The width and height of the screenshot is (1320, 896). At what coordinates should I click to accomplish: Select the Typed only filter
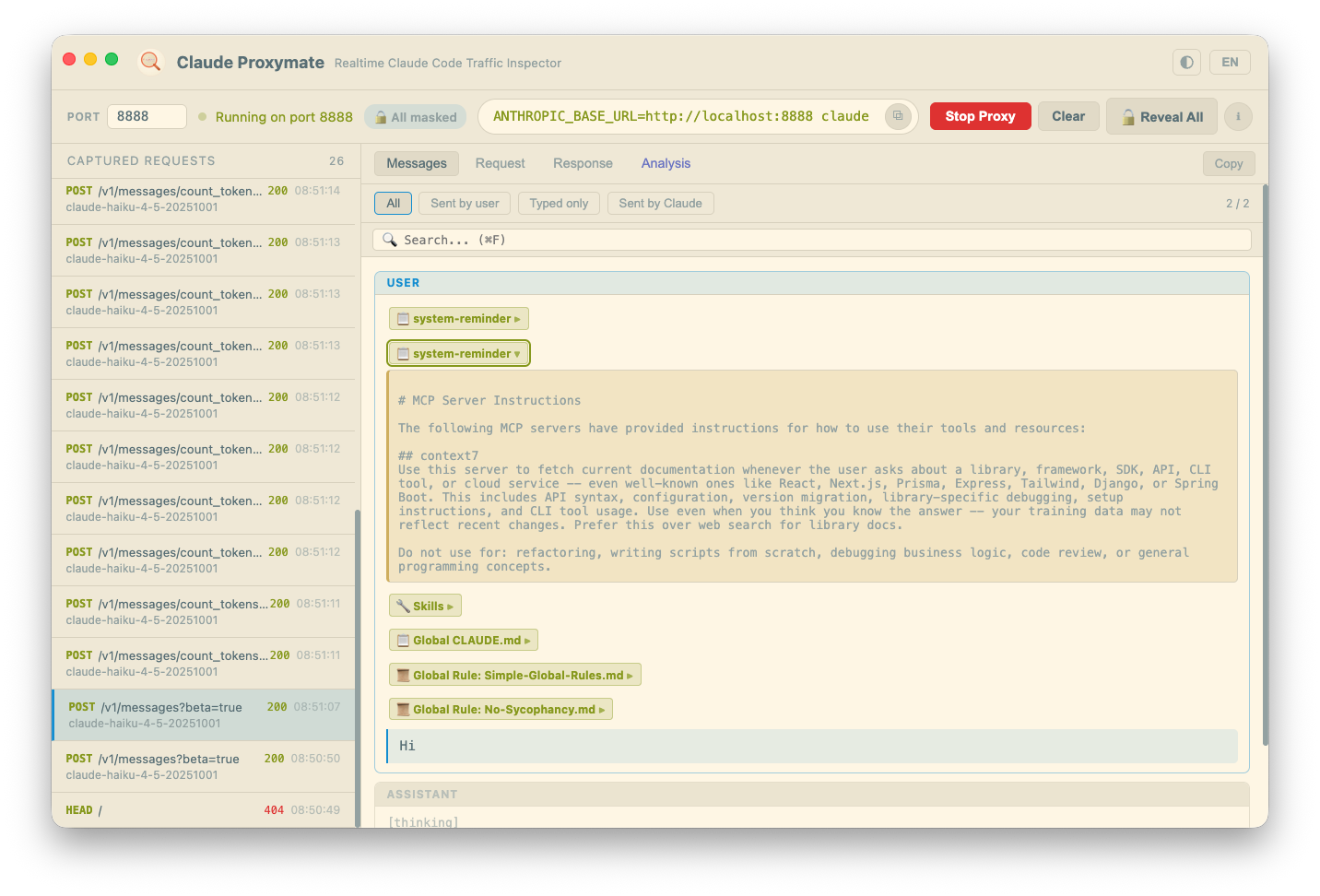(x=559, y=204)
